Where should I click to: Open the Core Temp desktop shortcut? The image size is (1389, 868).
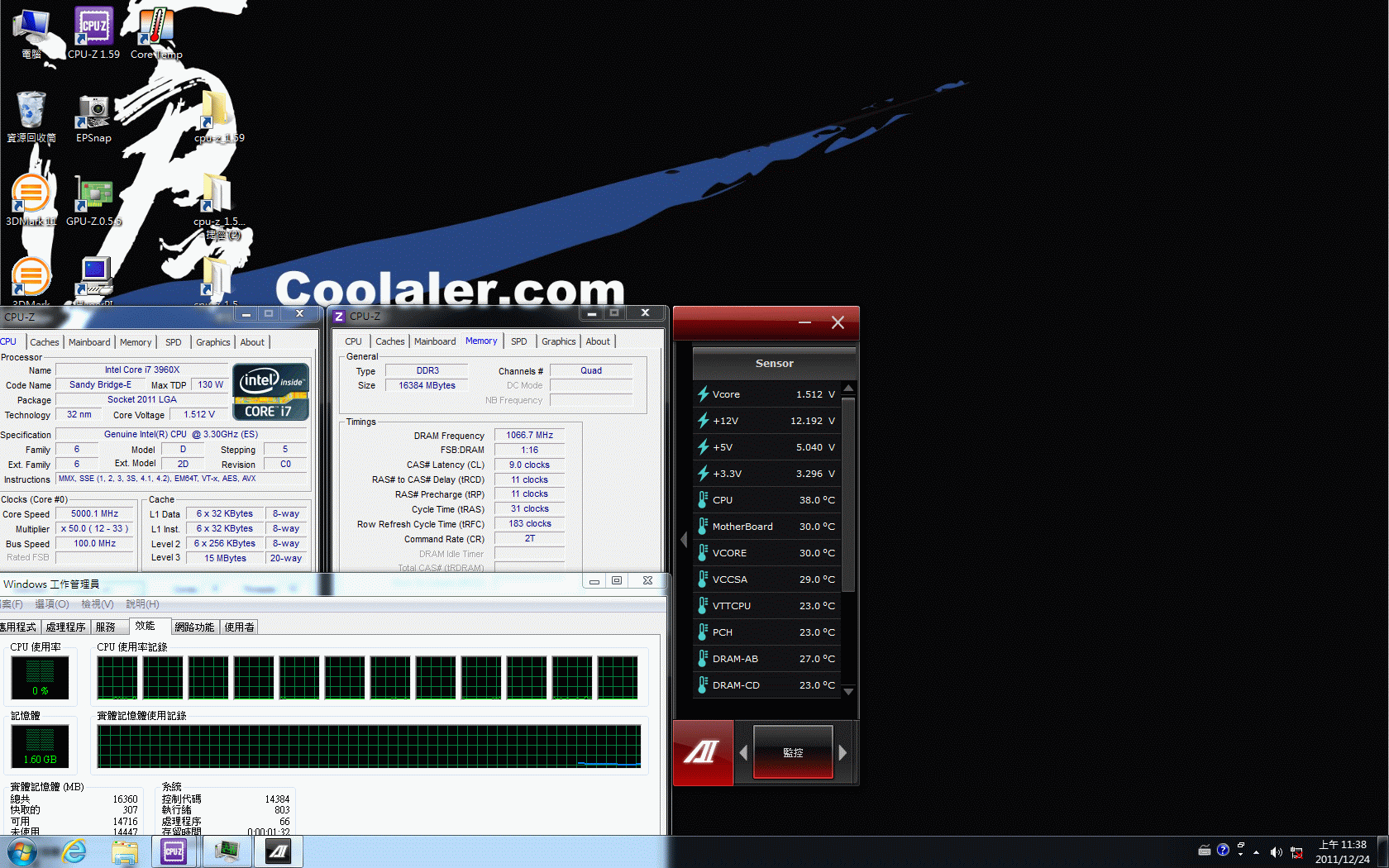[156, 33]
